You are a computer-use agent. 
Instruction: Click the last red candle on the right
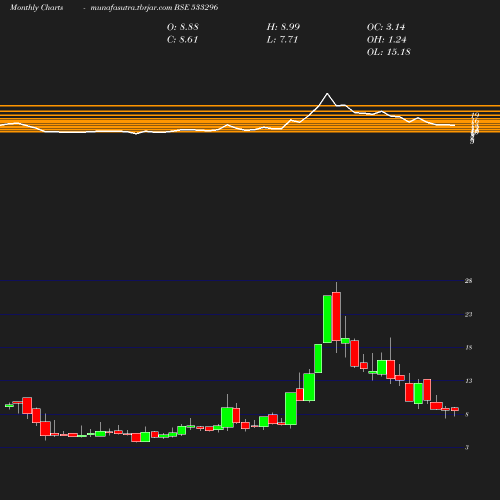click(455, 409)
